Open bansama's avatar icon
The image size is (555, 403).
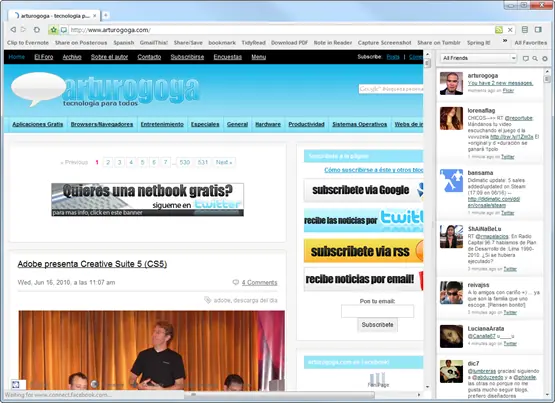point(451,181)
